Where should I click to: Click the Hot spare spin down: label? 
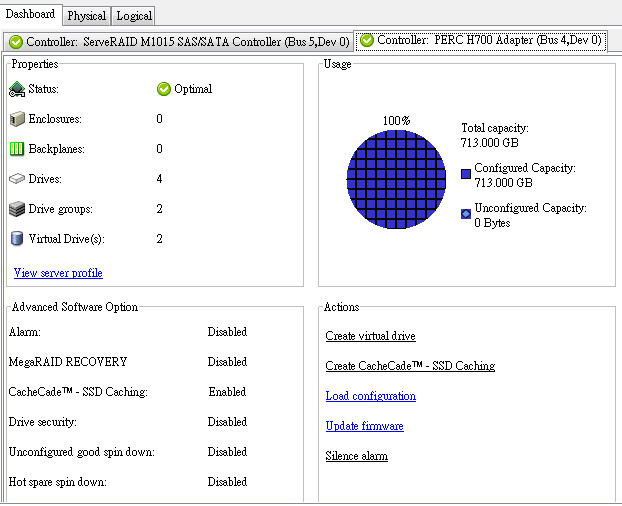(x=58, y=482)
